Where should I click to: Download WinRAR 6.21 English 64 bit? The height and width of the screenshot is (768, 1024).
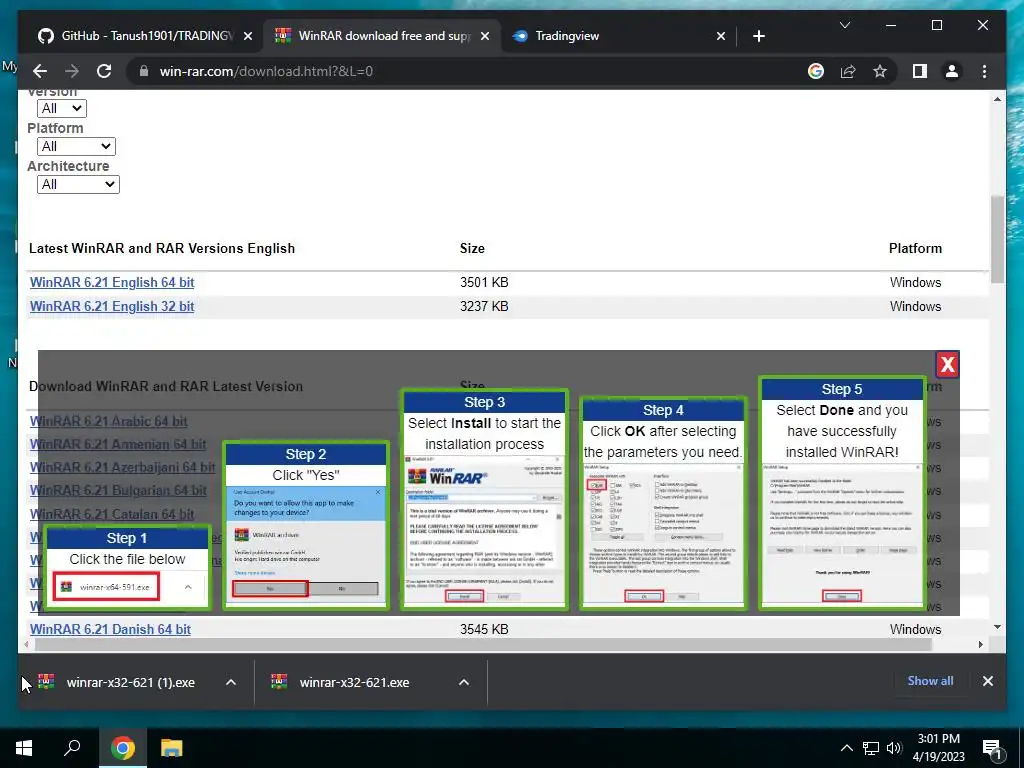coord(112,282)
